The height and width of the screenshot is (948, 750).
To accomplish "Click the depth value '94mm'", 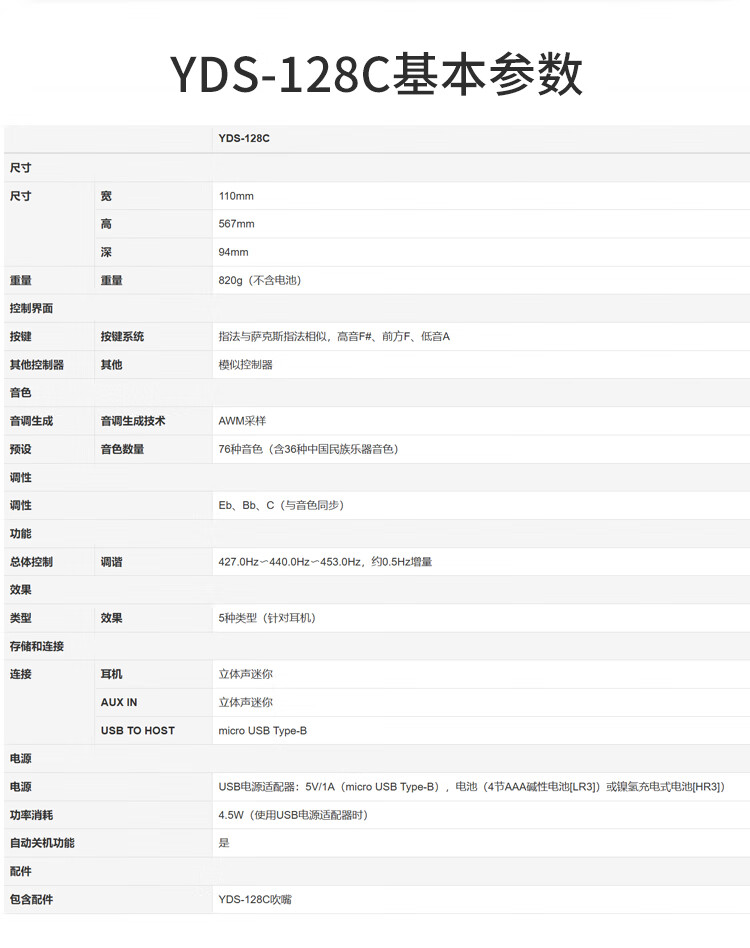I will pyautogui.click(x=233, y=252).
